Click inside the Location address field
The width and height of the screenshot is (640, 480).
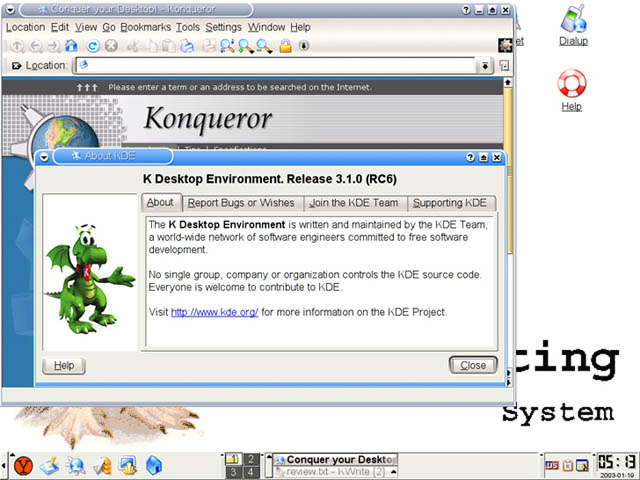[276, 65]
